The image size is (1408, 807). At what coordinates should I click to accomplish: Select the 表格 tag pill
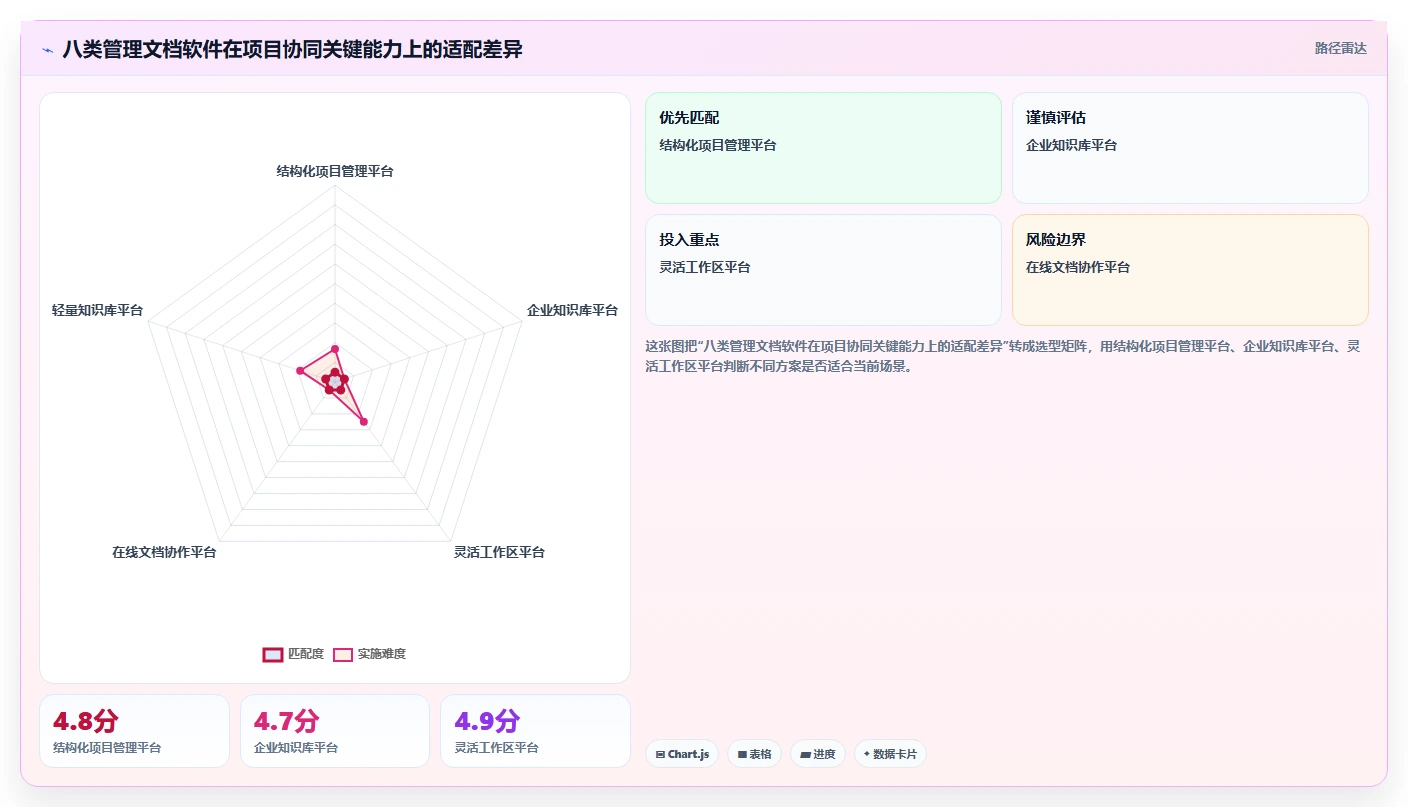(754, 754)
